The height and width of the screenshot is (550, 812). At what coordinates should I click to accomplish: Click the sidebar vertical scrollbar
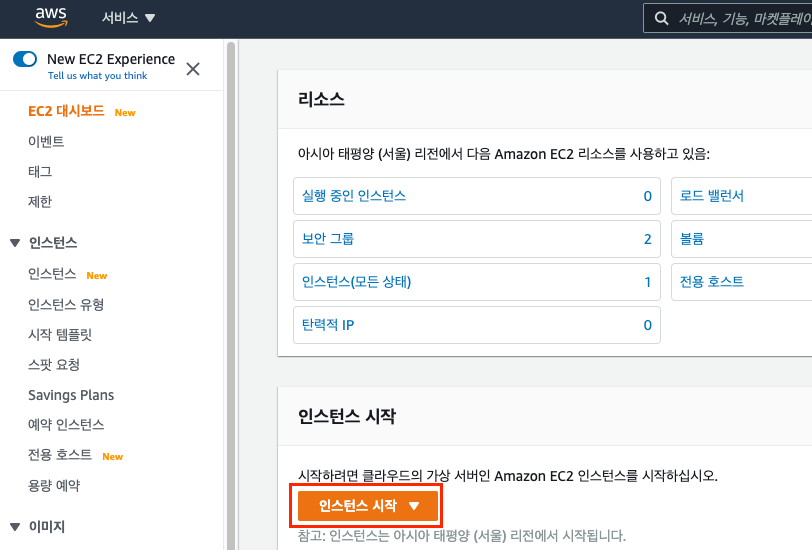coord(231,295)
